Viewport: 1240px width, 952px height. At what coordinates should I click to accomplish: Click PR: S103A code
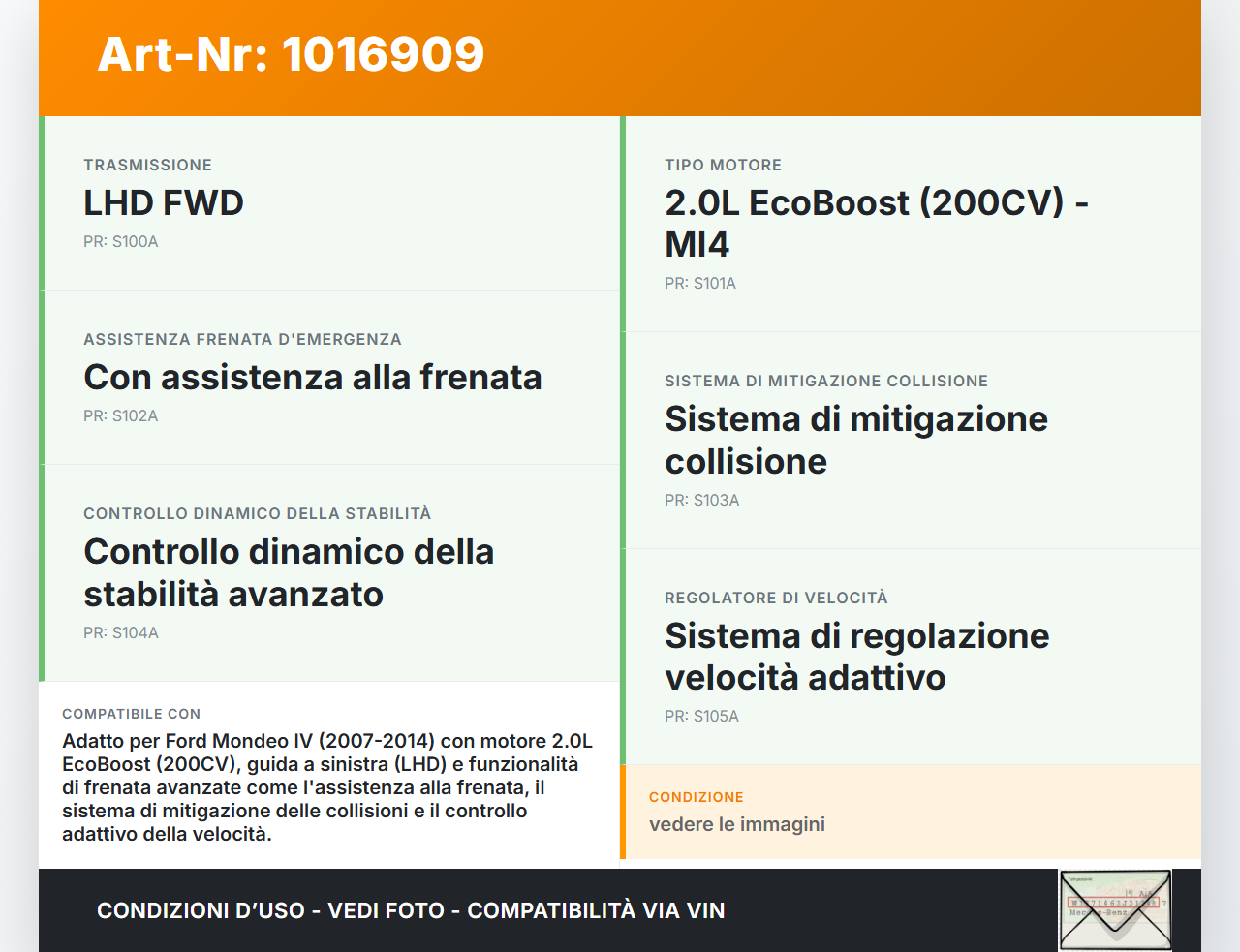coord(702,501)
